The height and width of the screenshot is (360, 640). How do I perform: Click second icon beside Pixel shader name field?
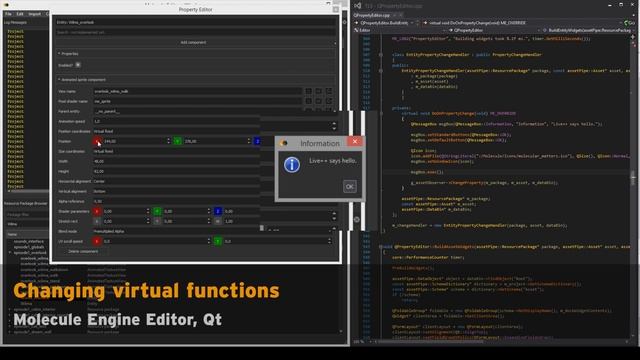(318, 101)
